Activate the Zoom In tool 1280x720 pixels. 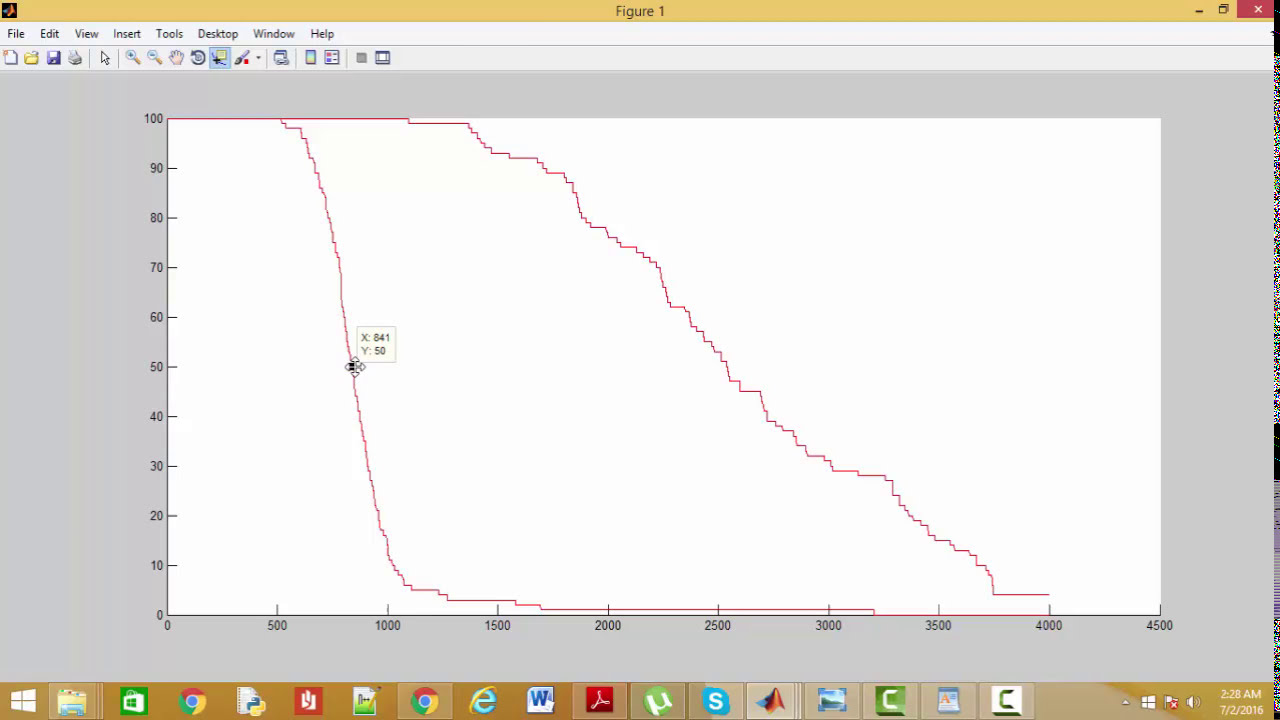coord(132,58)
